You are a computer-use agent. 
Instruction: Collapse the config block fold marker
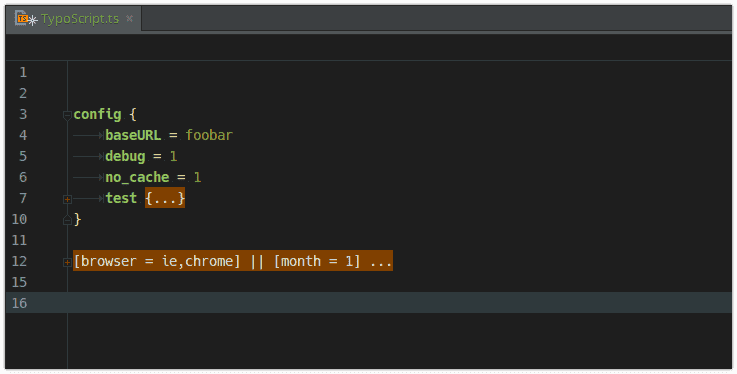(x=67, y=115)
